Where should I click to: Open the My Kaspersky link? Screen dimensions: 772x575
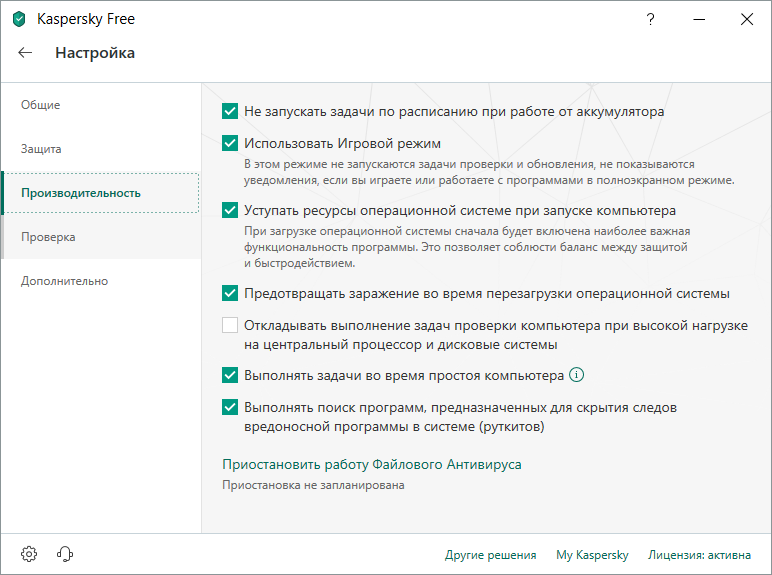tap(592, 555)
